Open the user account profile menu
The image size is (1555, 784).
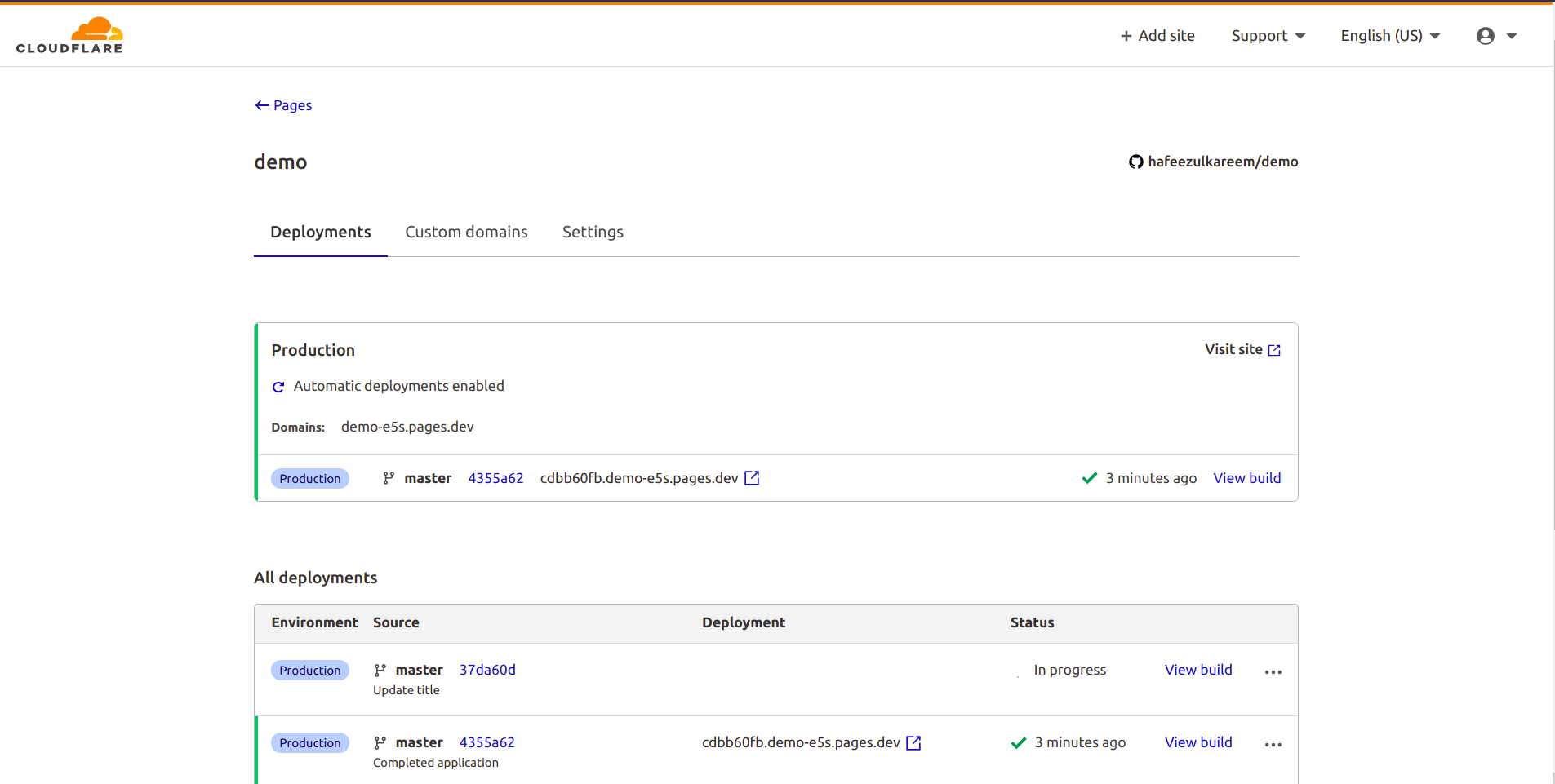(1496, 36)
